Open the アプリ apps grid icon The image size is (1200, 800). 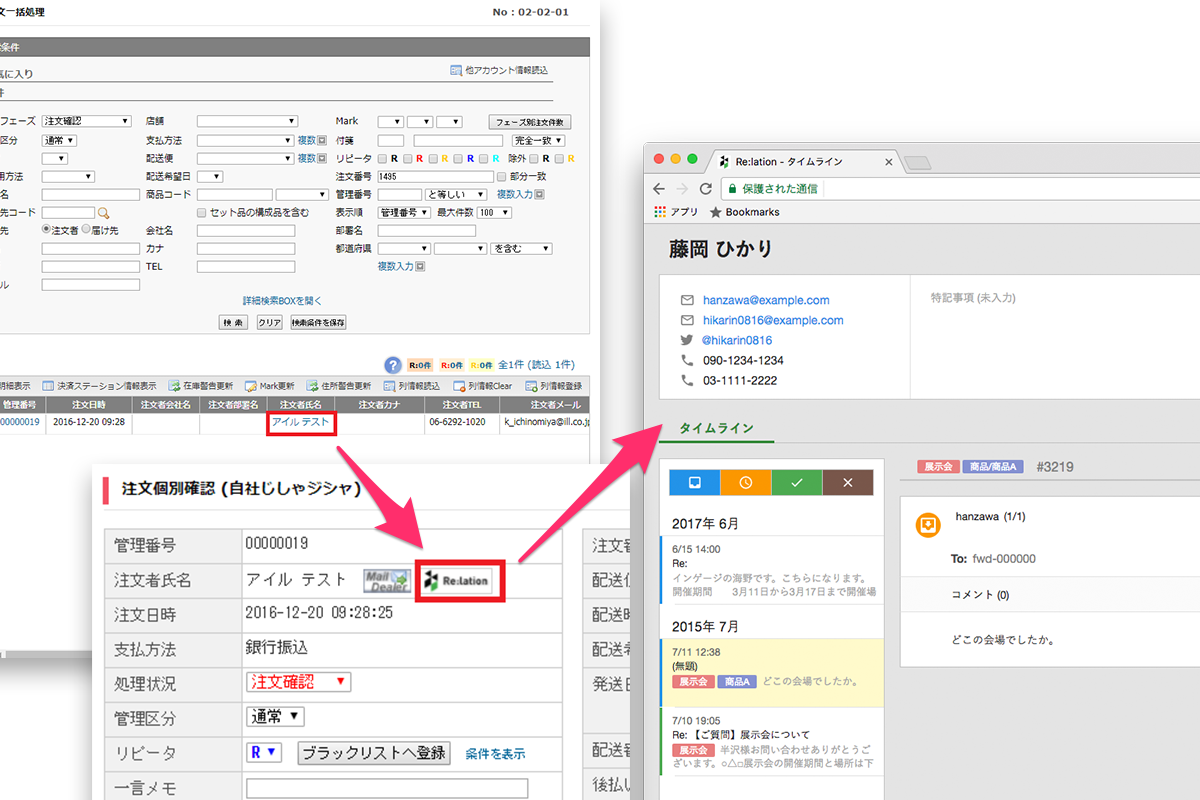[660, 212]
